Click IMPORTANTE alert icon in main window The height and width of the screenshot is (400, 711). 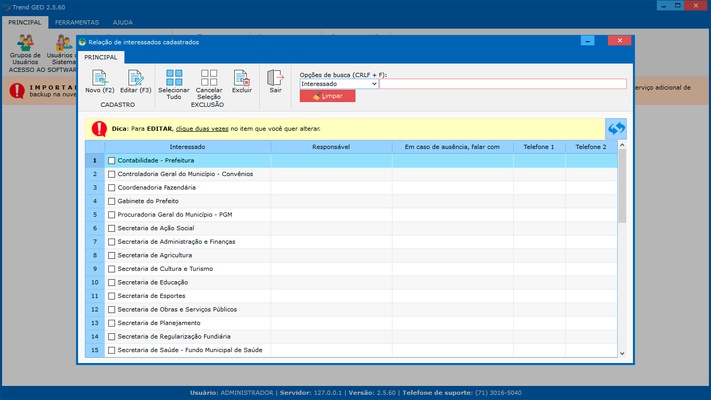[x=17, y=91]
